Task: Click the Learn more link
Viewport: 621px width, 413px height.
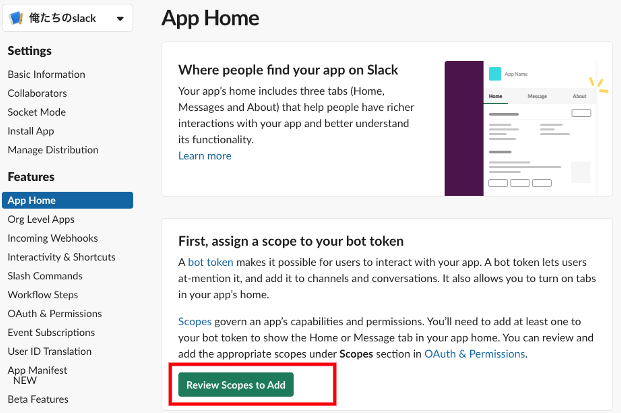Action: (x=205, y=156)
